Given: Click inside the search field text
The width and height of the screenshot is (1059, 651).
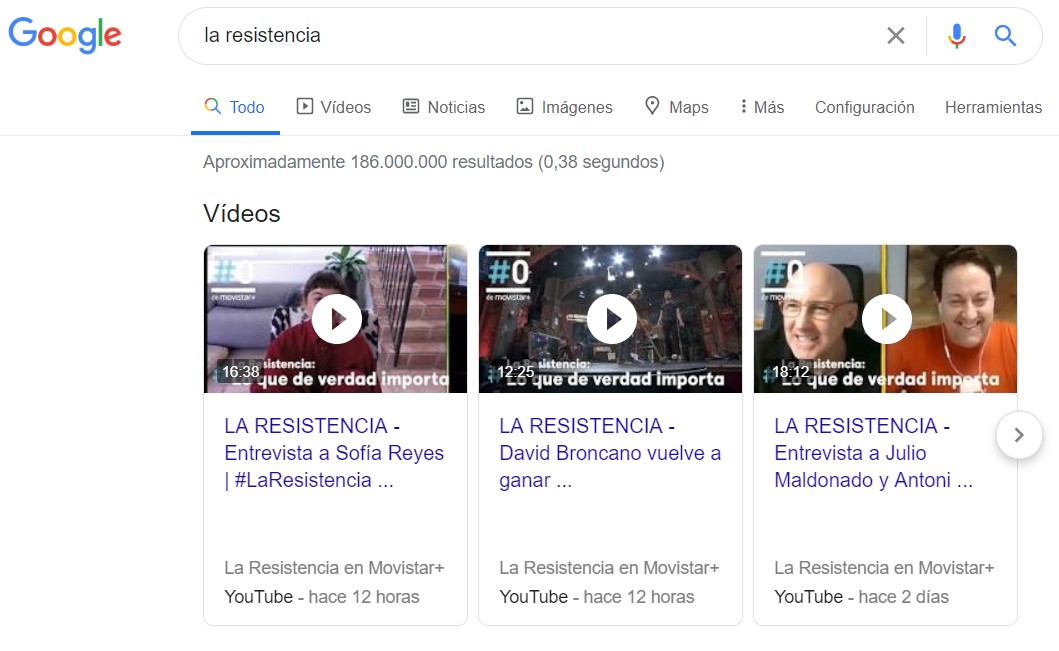Looking at the screenshot, I should click(x=500, y=36).
